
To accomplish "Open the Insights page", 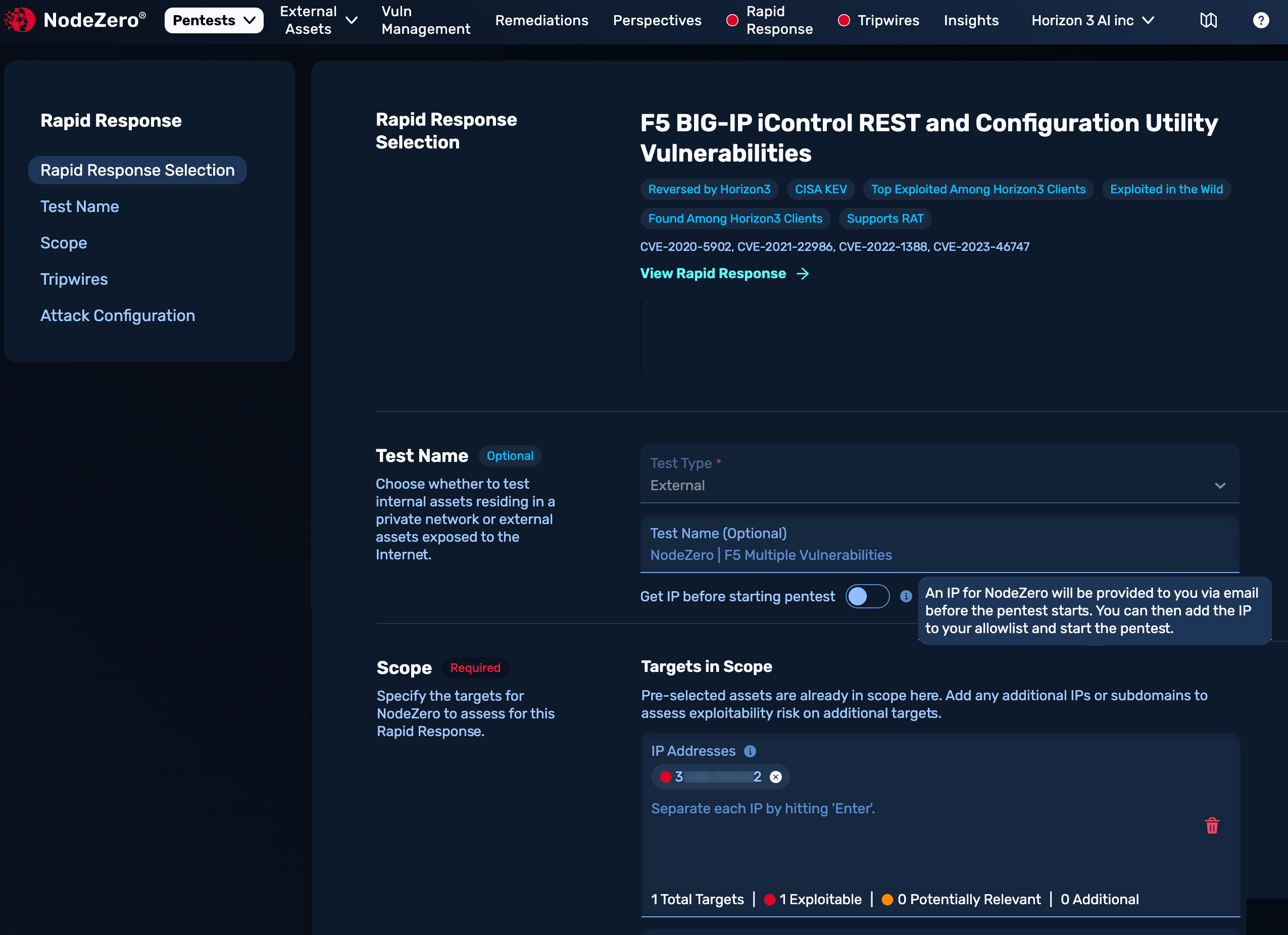I will 971,20.
